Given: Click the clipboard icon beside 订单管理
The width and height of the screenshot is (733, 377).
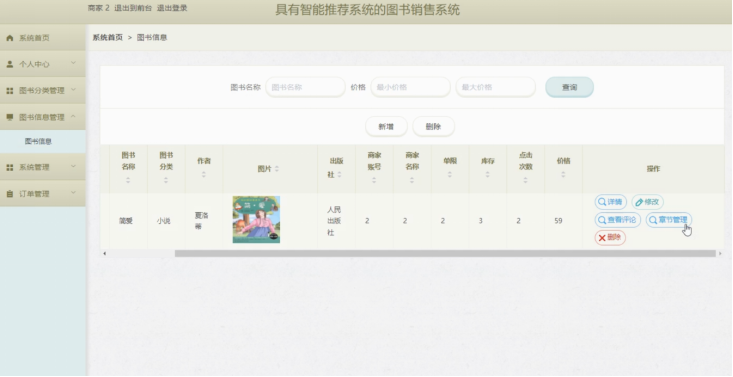Looking at the screenshot, I should (9, 194).
